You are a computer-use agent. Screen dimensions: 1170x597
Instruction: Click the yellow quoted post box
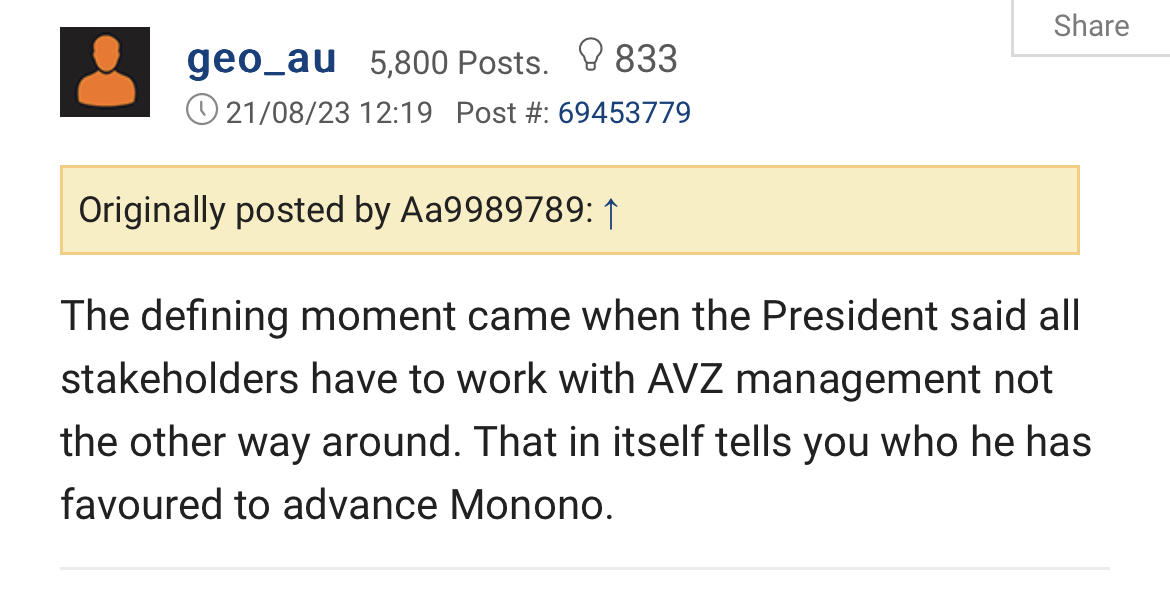850,210
